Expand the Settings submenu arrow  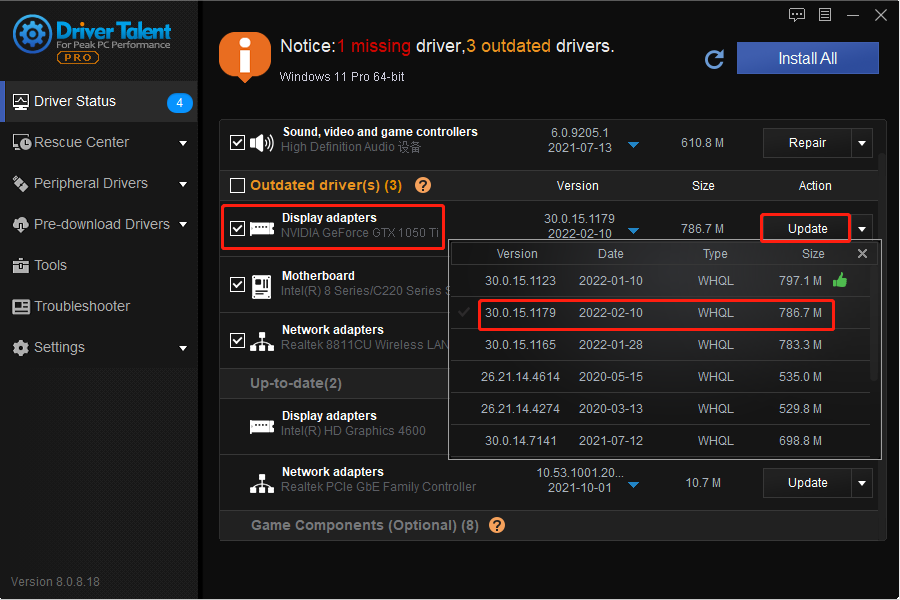click(183, 349)
